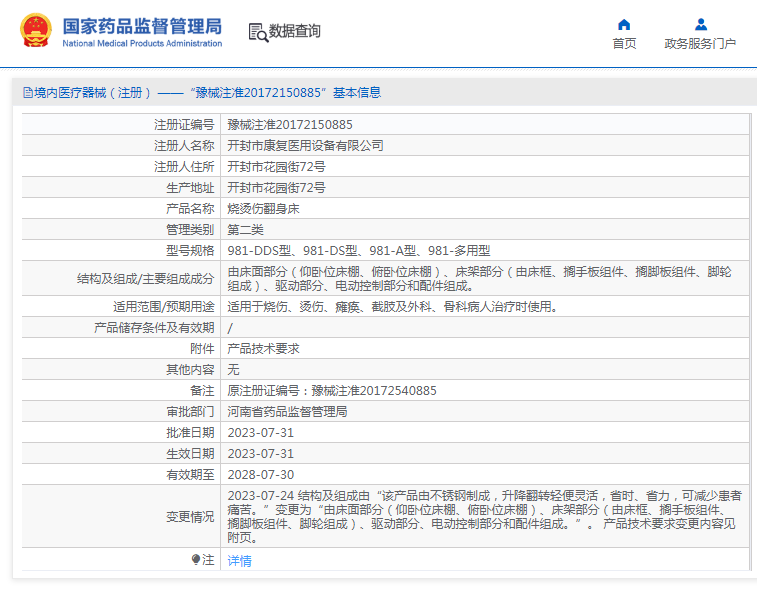Select product name 烧烫伤翻身床
This screenshot has height=590, width=757.
tap(264, 209)
